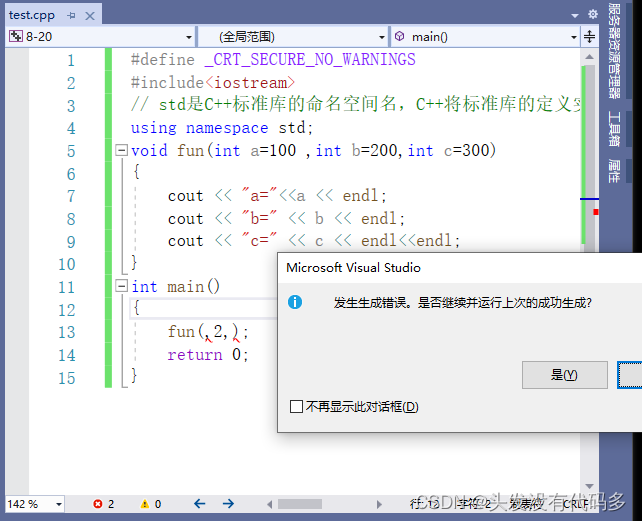Click the horizontal scrollbar thumb
Image resolution: width=642 pixels, height=521 pixels.
click(x=300, y=504)
